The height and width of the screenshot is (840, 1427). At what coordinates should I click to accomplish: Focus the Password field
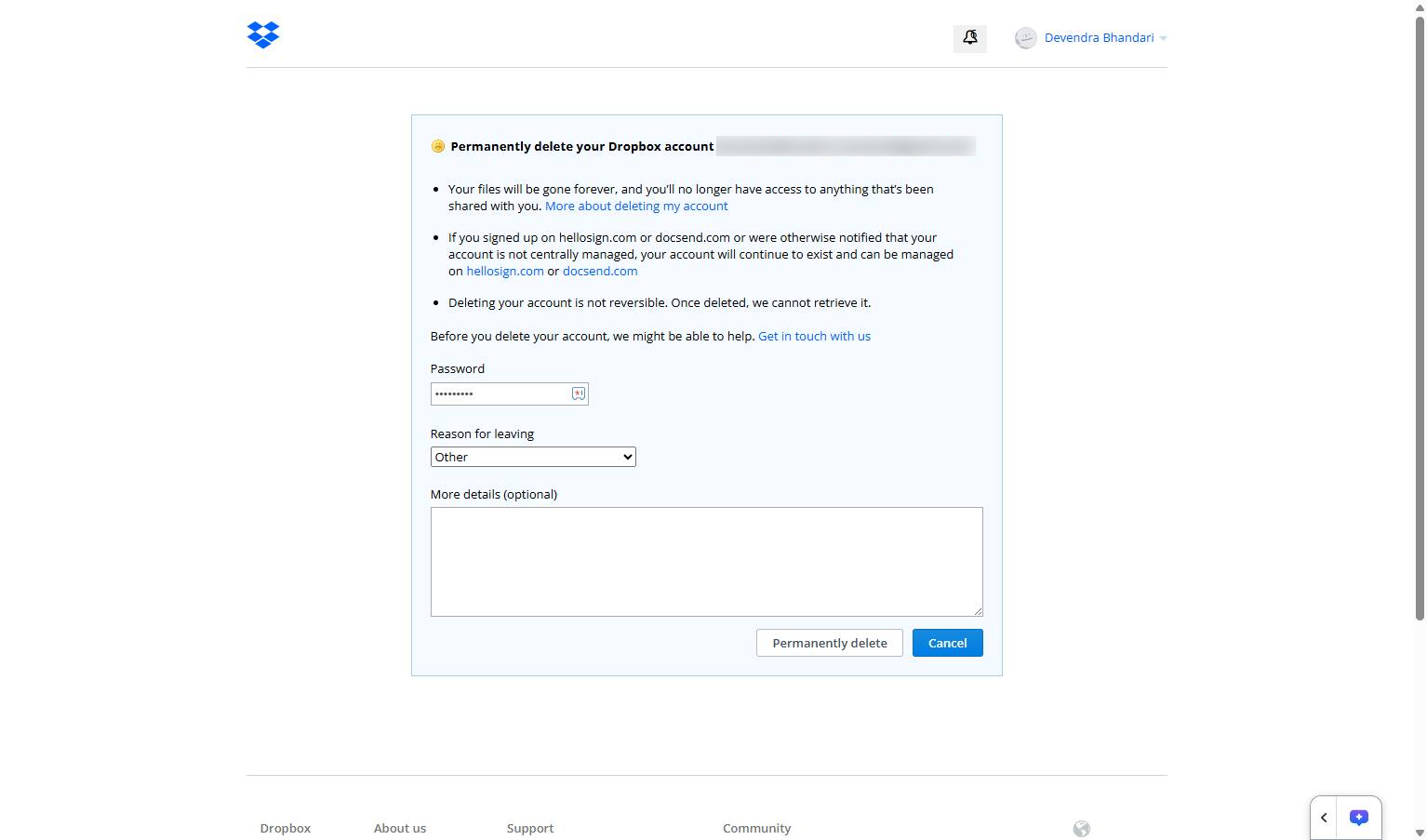(x=510, y=393)
